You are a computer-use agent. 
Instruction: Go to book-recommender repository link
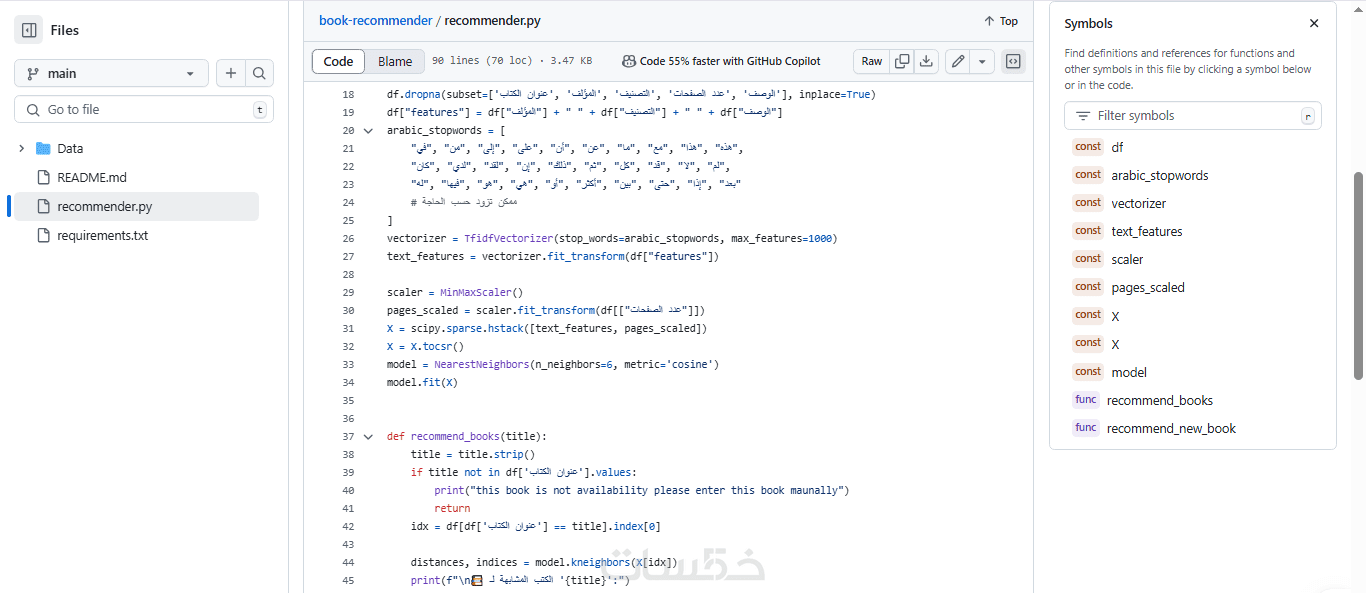(375, 20)
